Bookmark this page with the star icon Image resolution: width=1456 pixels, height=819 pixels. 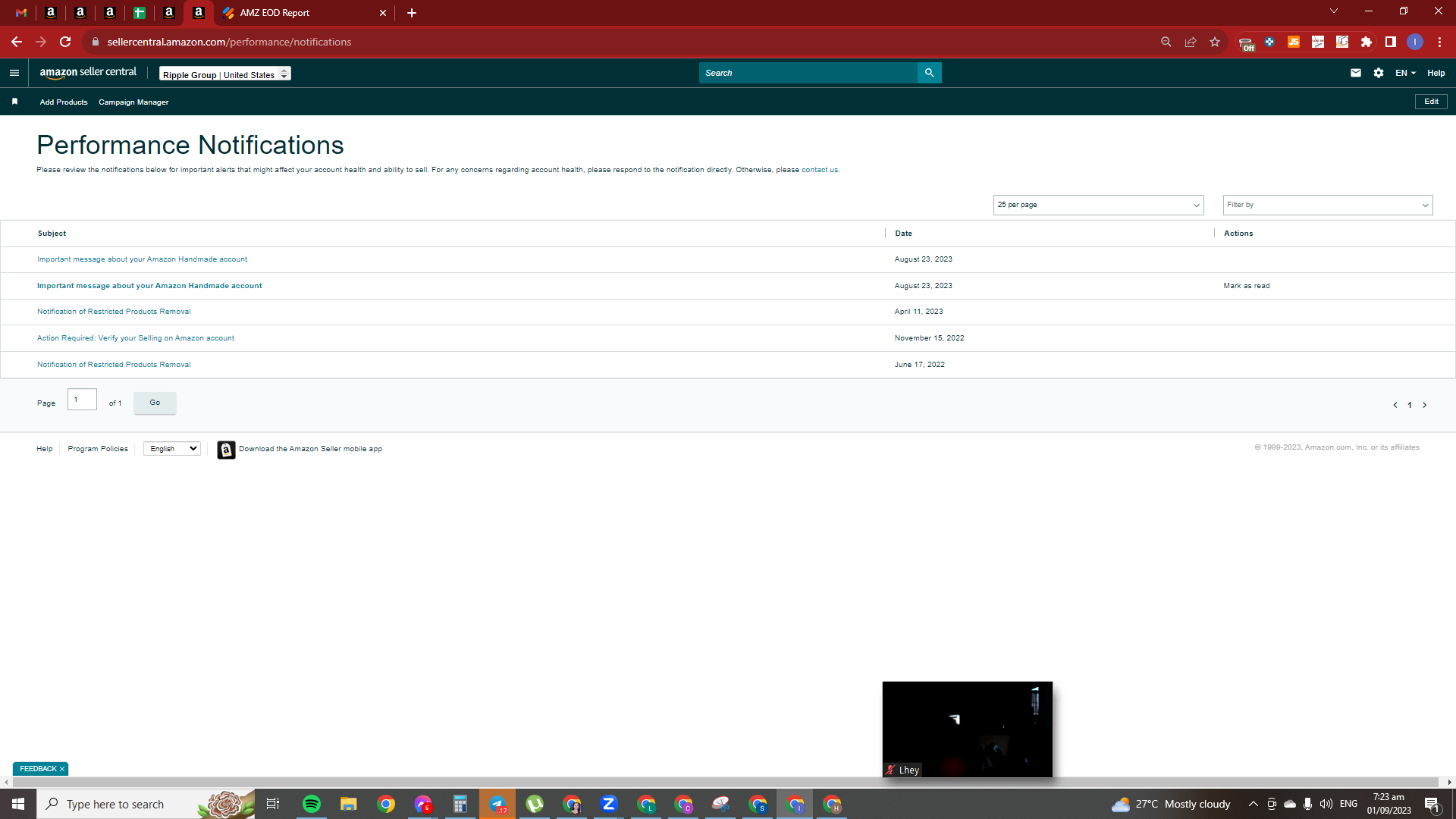pyautogui.click(x=1215, y=42)
